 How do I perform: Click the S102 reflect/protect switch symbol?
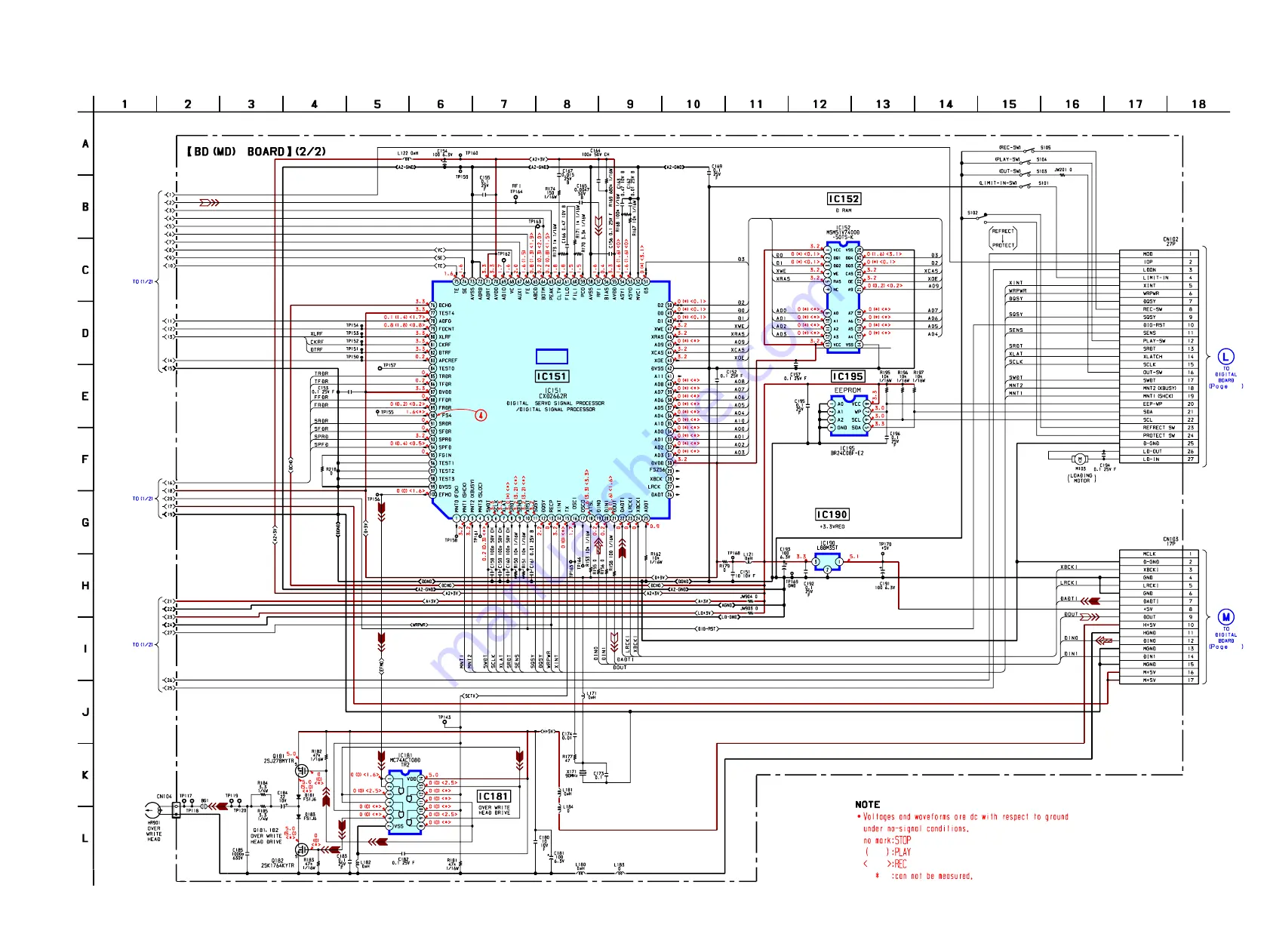(x=981, y=217)
